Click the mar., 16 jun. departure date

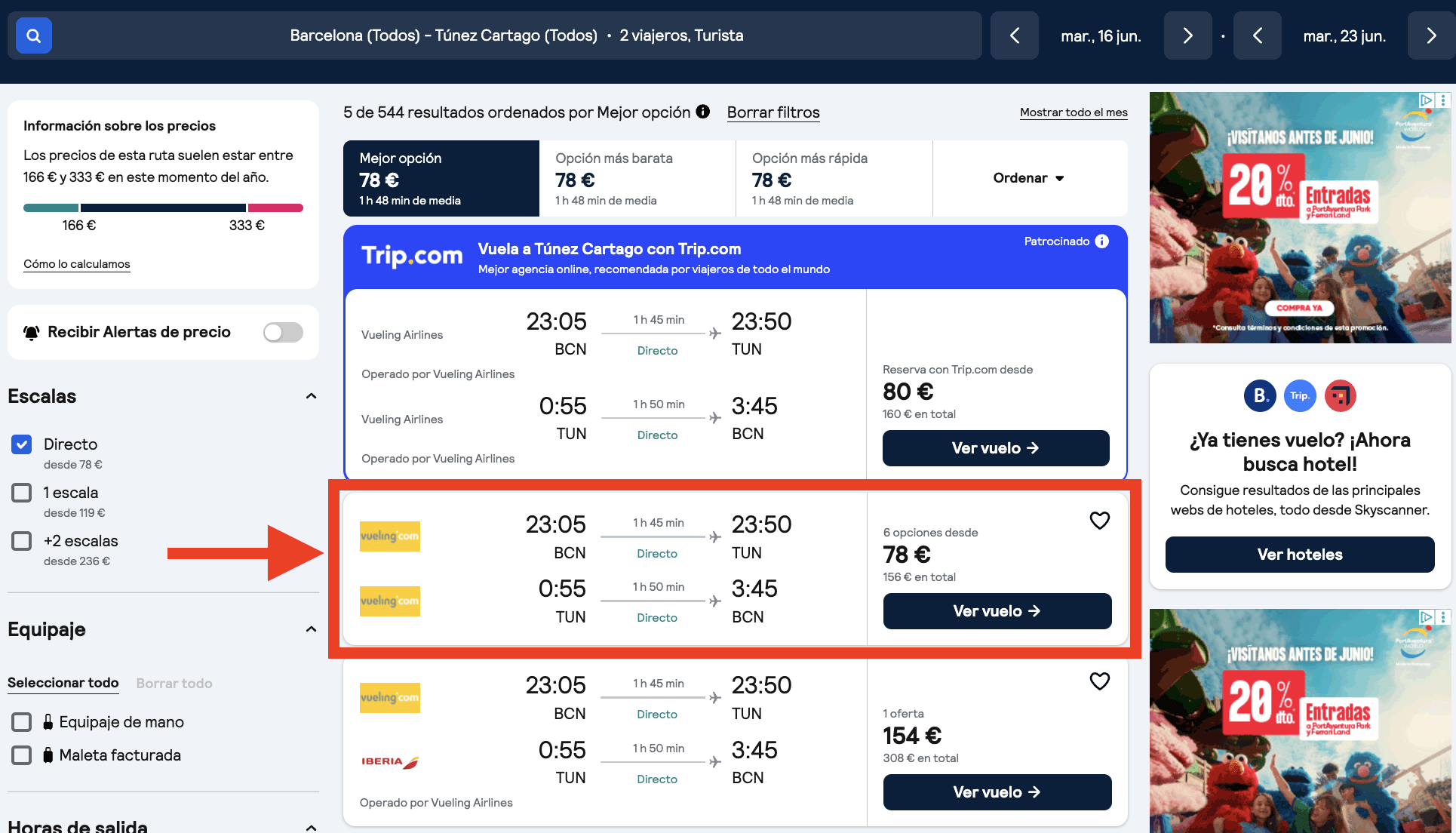(x=1101, y=36)
